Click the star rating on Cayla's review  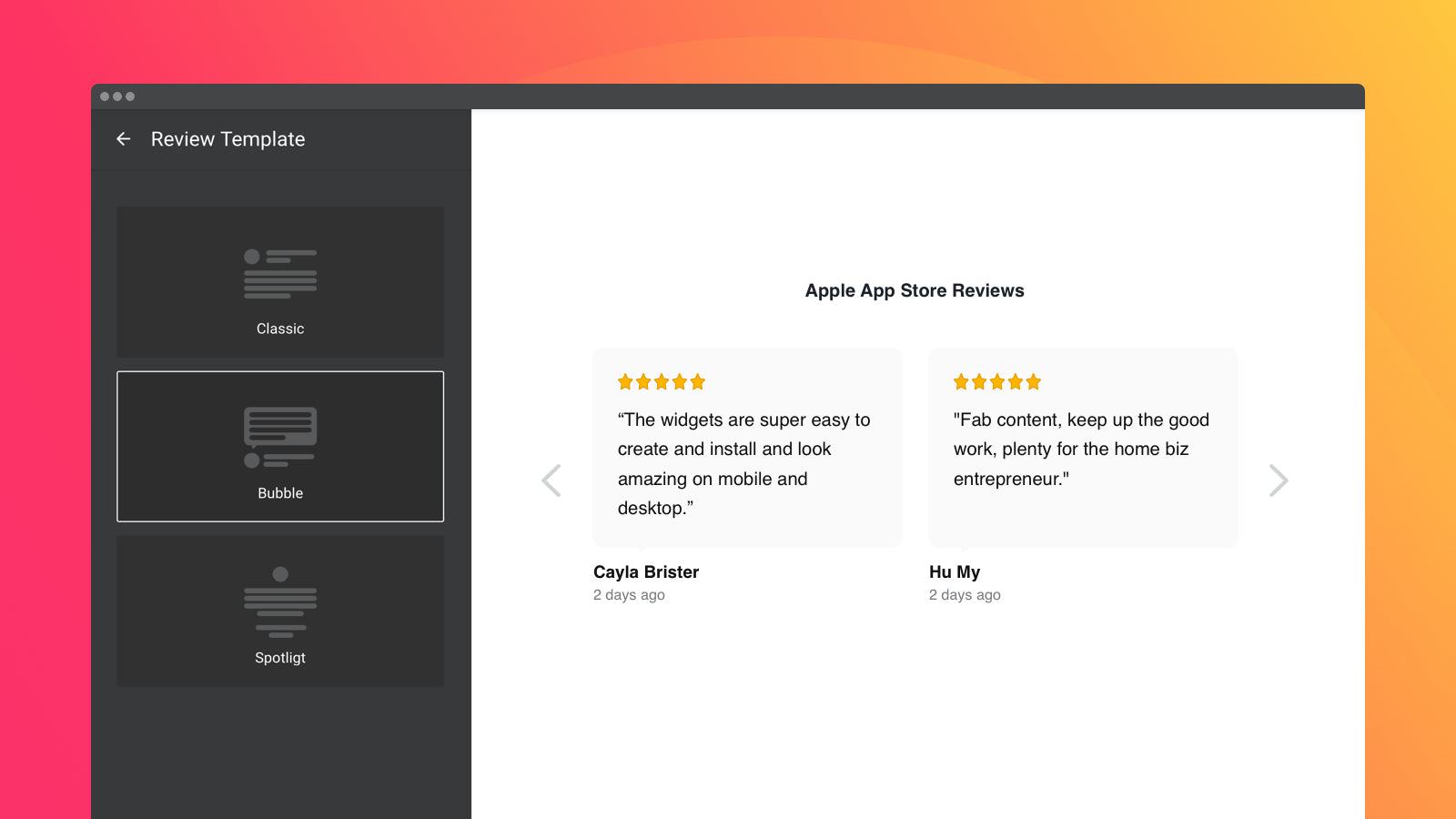[662, 382]
